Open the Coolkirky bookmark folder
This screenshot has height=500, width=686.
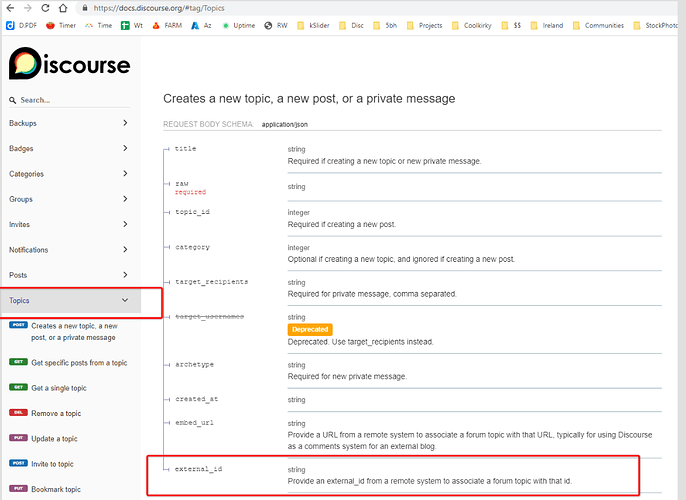tap(472, 25)
